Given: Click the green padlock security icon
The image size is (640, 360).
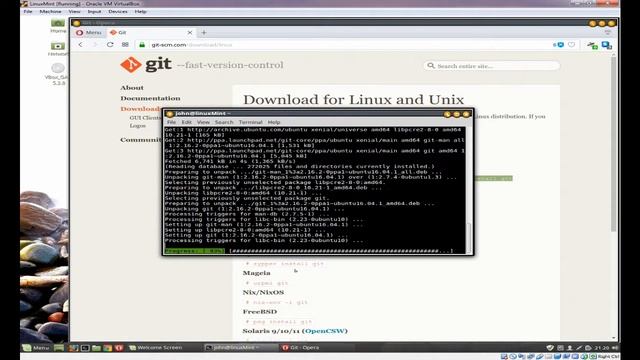Looking at the screenshot, I should [142, 45].
